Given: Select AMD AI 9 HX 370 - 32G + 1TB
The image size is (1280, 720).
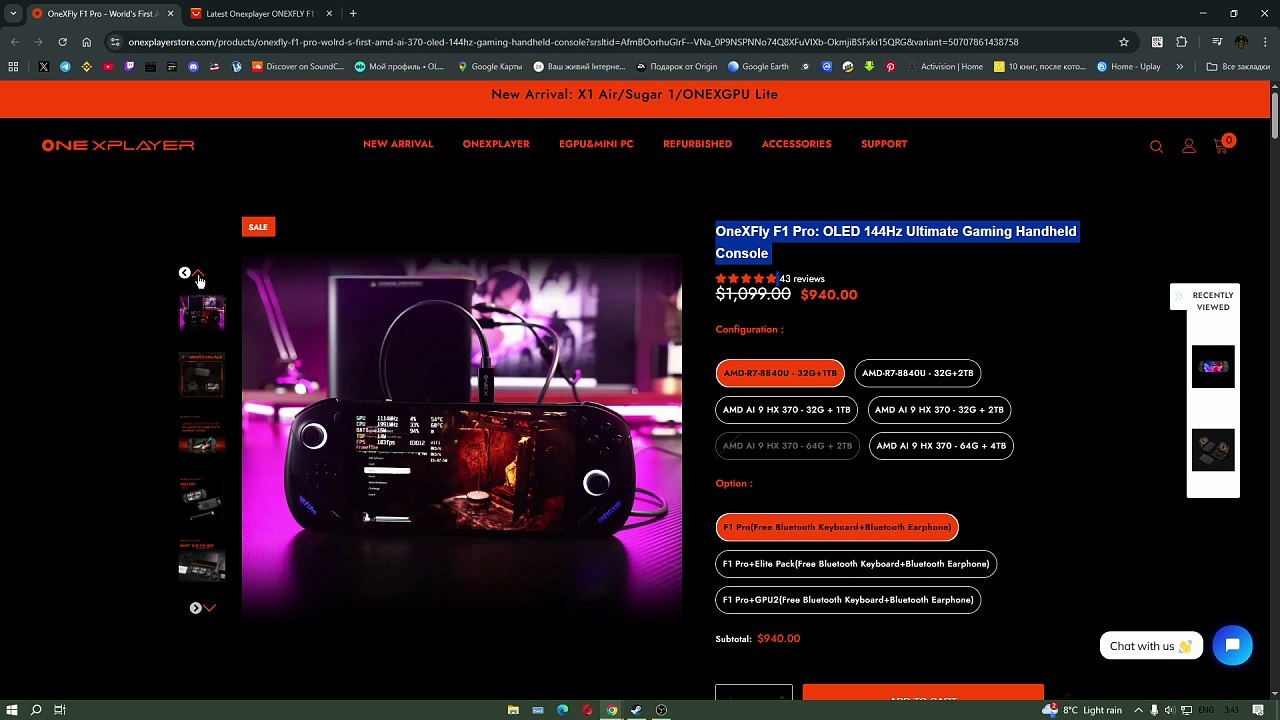Looking at the screenshot, I should [x=786, y=410].
